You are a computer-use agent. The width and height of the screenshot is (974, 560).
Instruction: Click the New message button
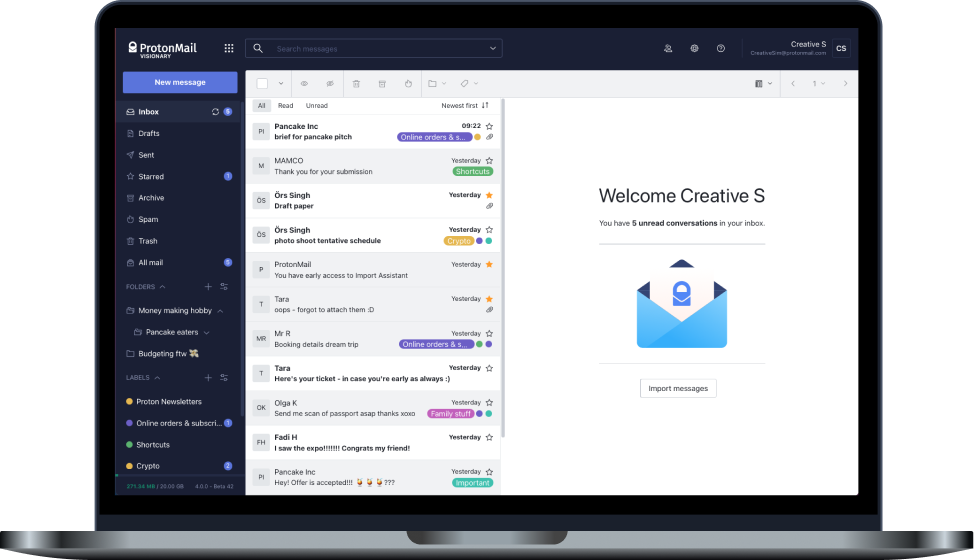[180, 82]
